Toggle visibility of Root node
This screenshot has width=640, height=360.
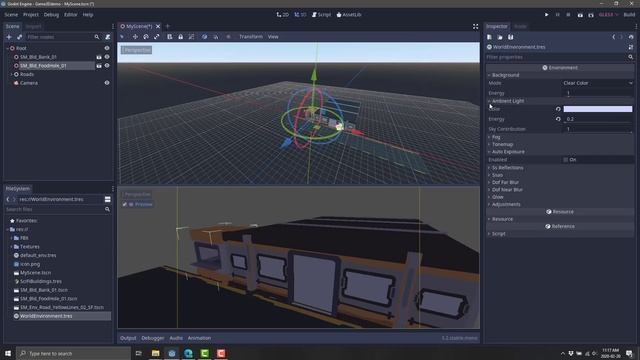click(x=107, y=48)
